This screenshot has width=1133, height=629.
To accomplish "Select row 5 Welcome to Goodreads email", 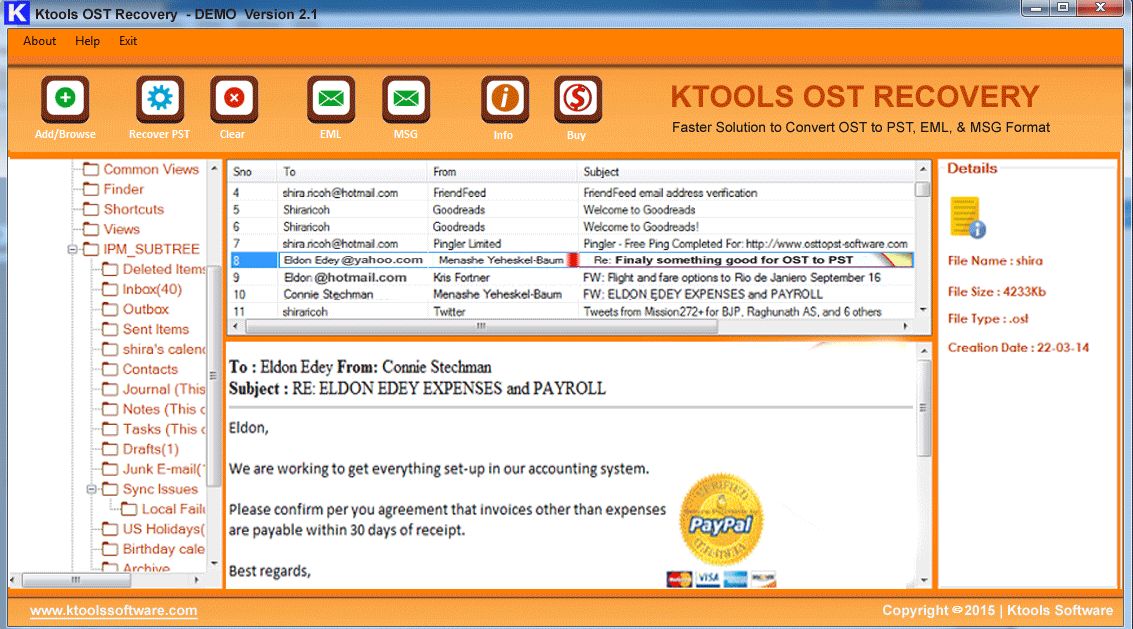I will click(572, 210).
